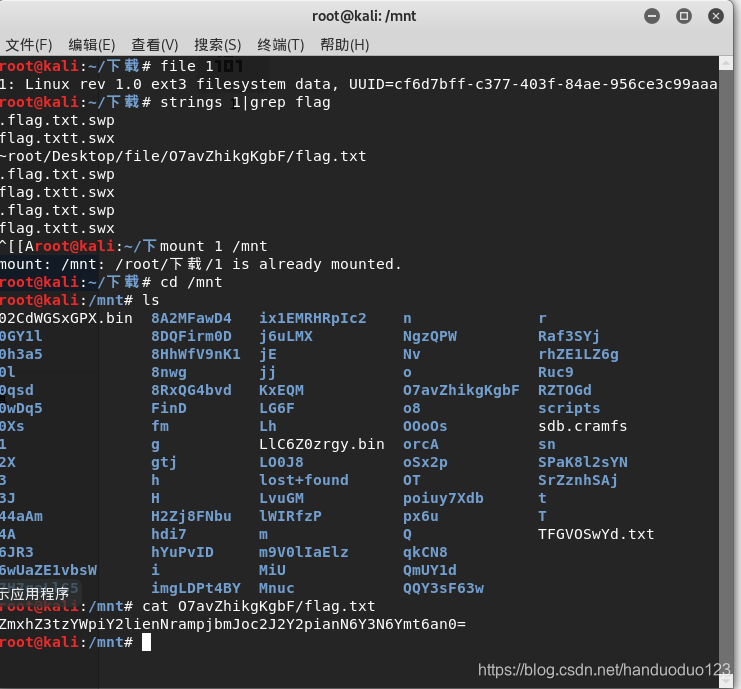Click the window title root@kali: /mnt

pos(364,16)
